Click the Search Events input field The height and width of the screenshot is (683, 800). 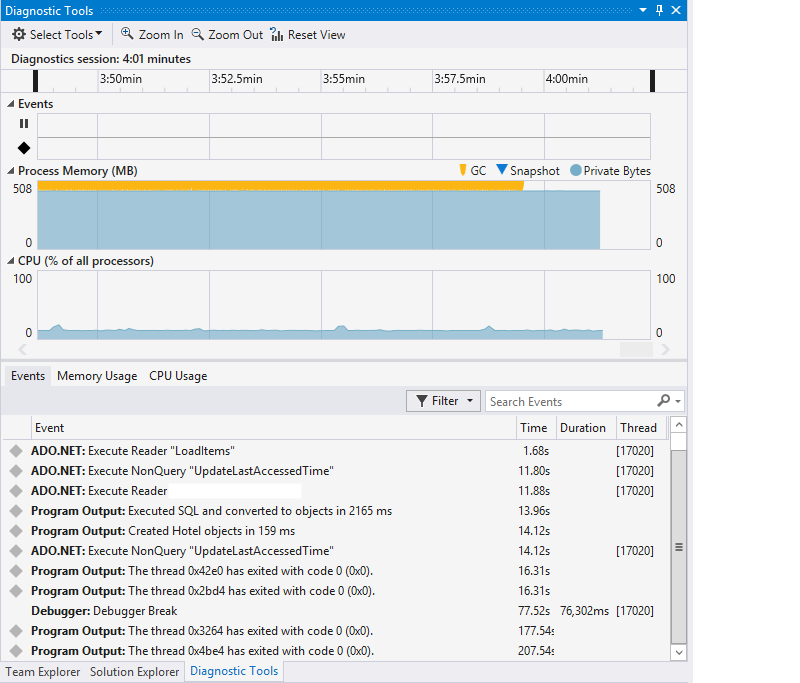pyautogui.click(x=569, y=401)
